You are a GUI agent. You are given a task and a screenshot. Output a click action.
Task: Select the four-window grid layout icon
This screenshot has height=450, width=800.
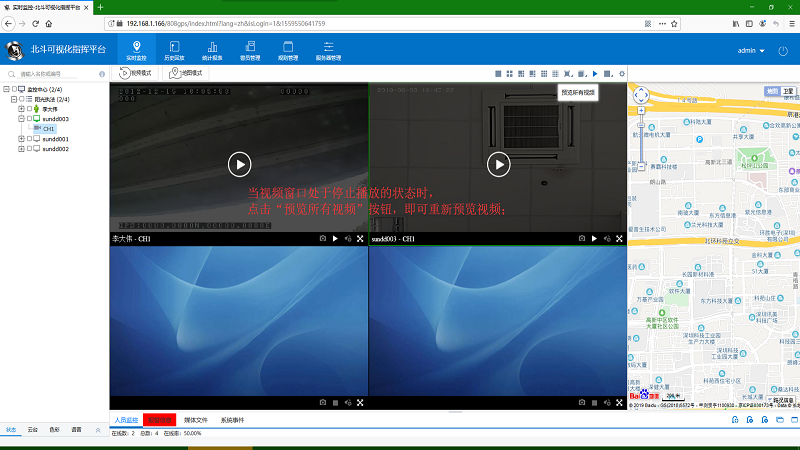(509, 74)
